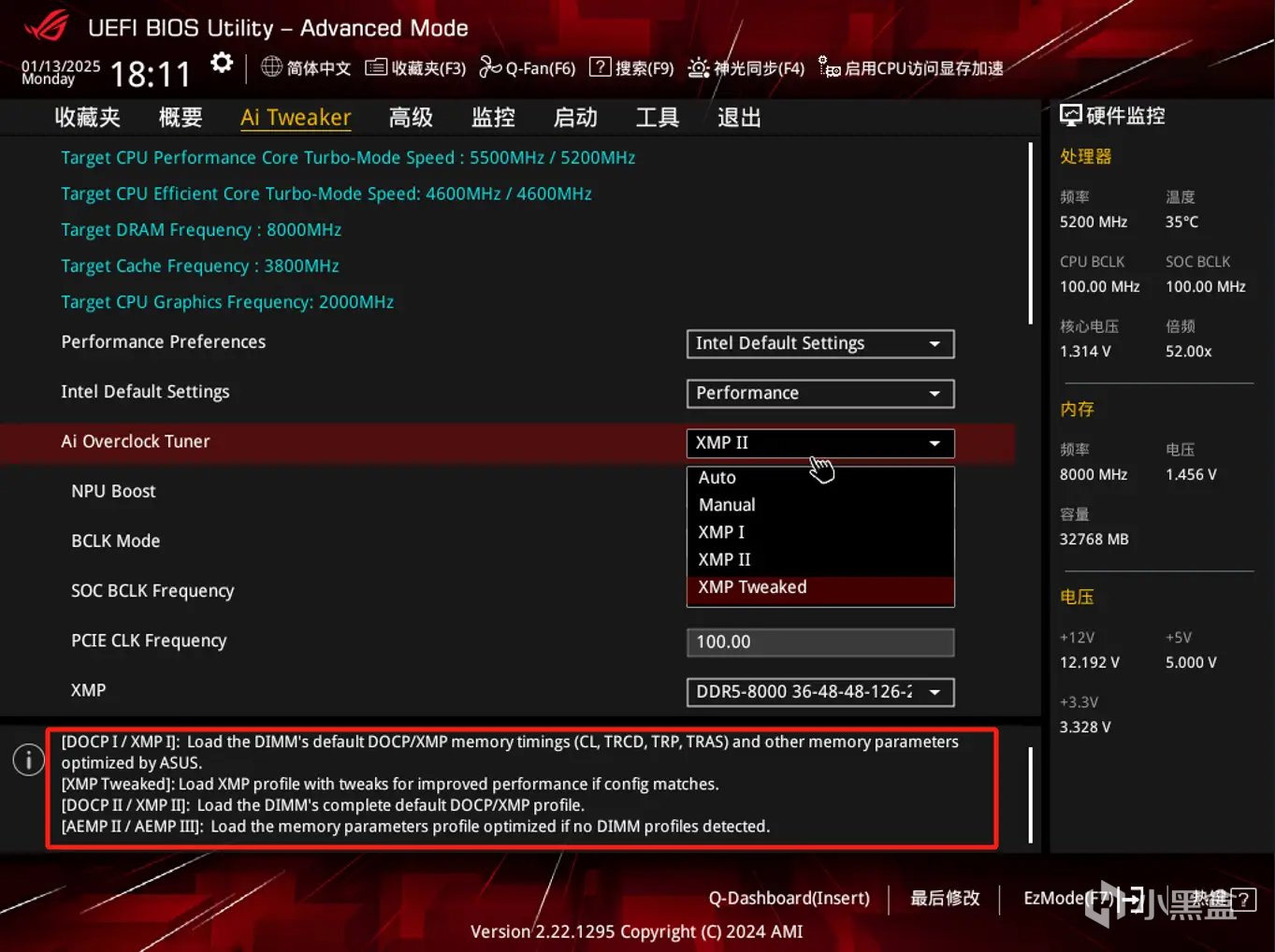Switch to 高级 tab
The width and height of the screenshot is (1275, 952).
(411, 118)
